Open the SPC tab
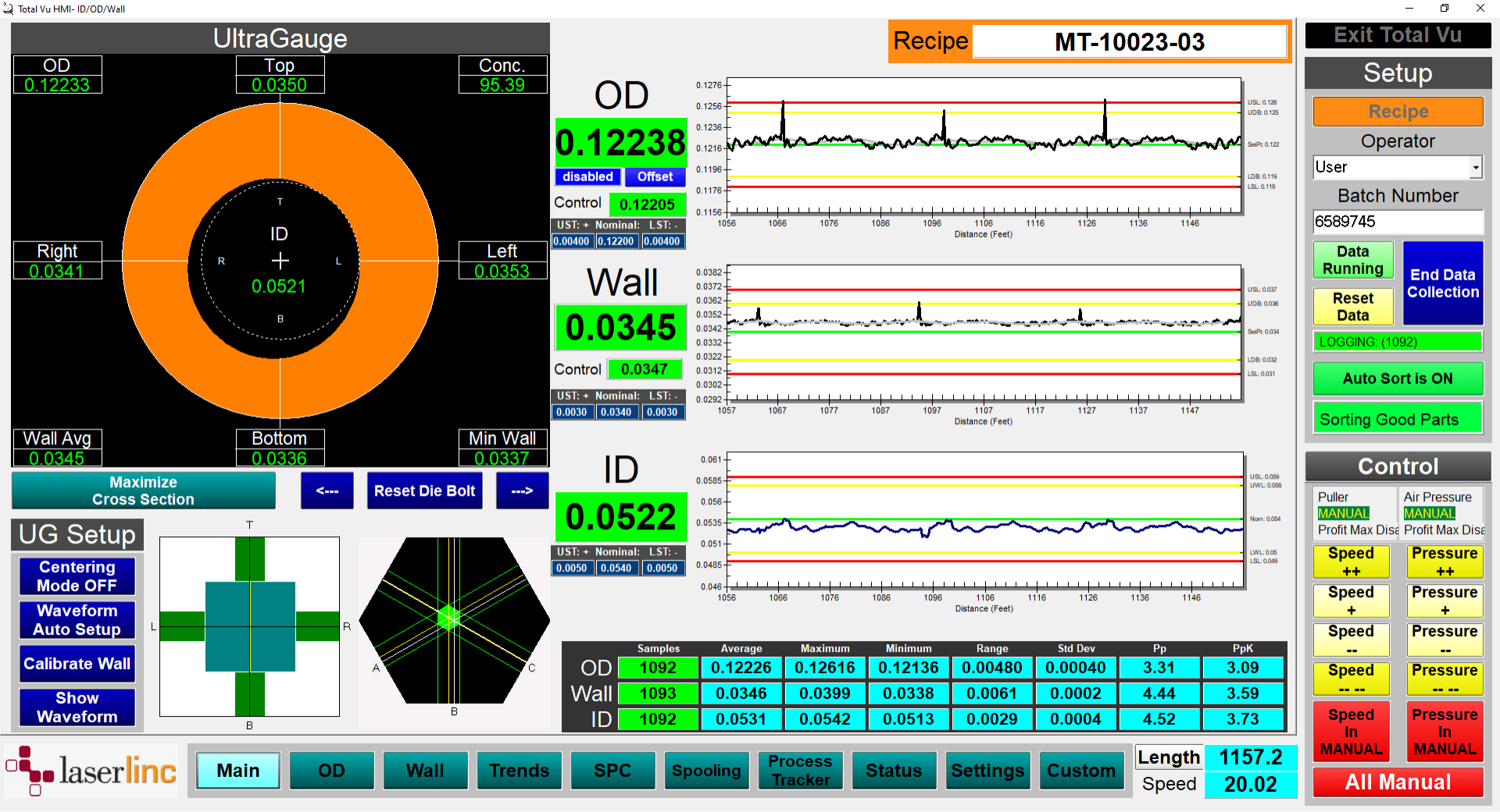Image resolution: width=1500 pixels, height=812 pixels. click(612, 771)
